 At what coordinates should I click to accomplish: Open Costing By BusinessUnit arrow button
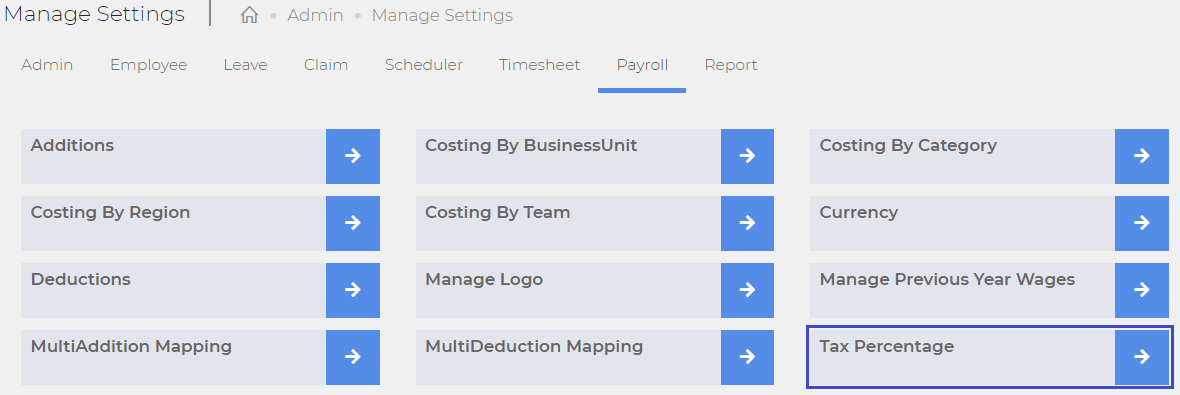coord(747,156)
